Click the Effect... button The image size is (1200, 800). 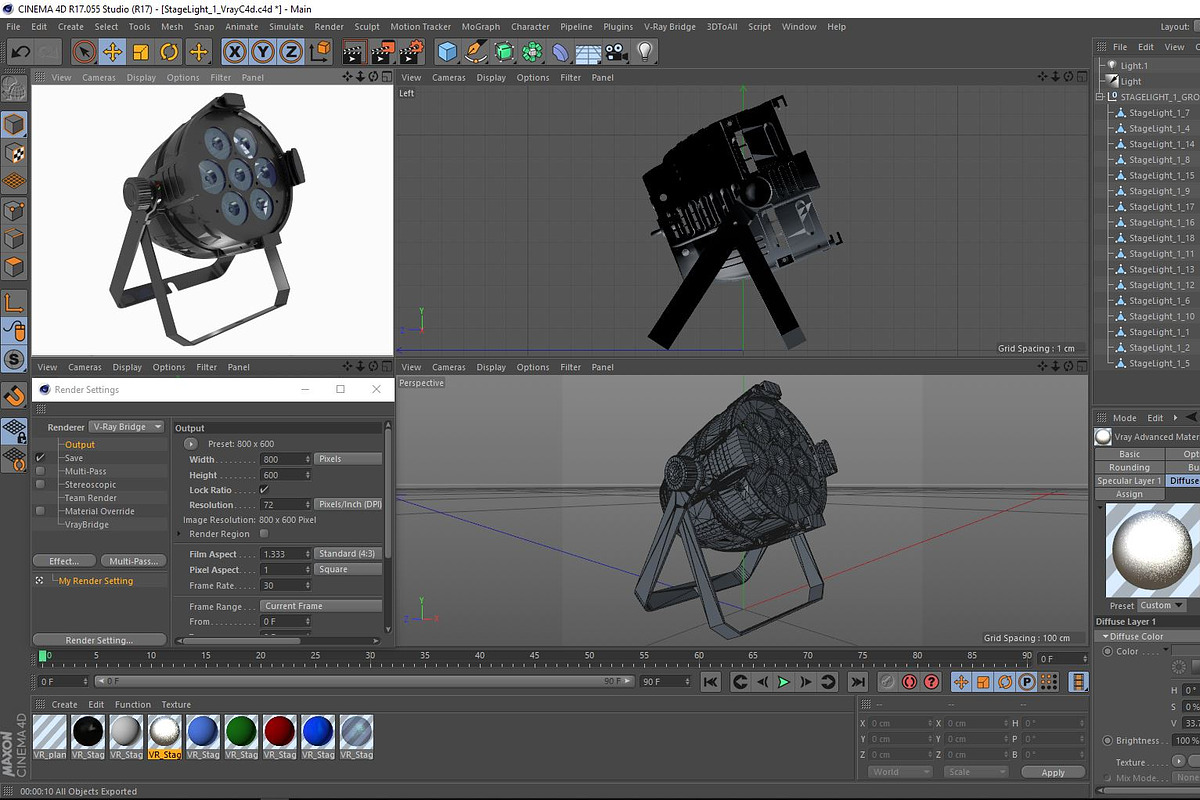click(x=64, y=561)
